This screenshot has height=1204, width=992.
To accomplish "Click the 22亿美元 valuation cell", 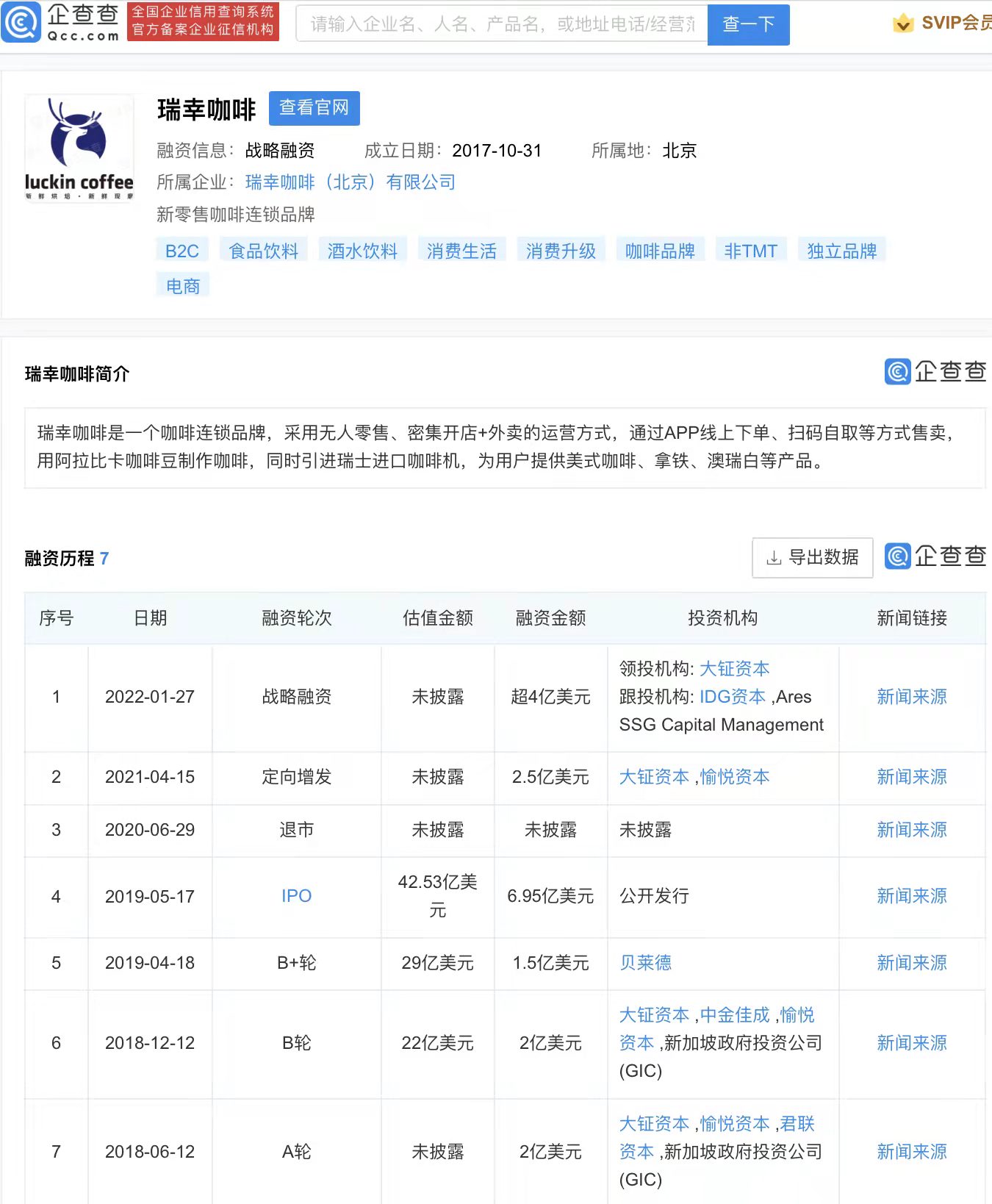I will (x=438, y=1043).
